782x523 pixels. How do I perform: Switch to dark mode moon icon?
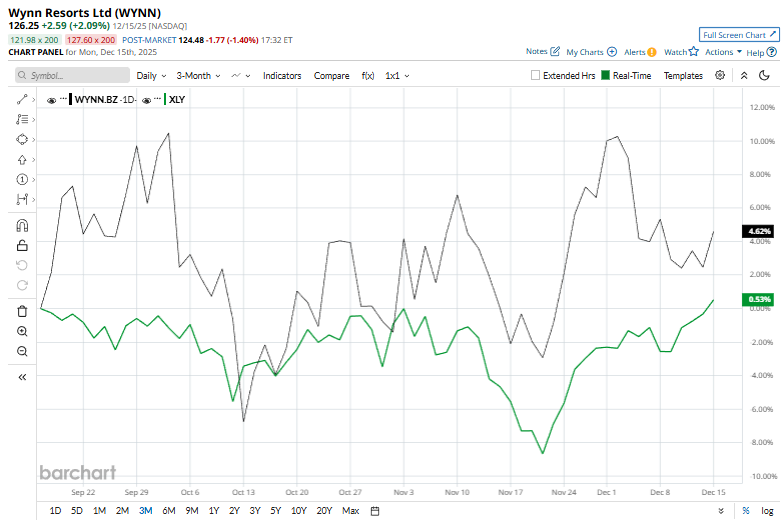[764, 75]
